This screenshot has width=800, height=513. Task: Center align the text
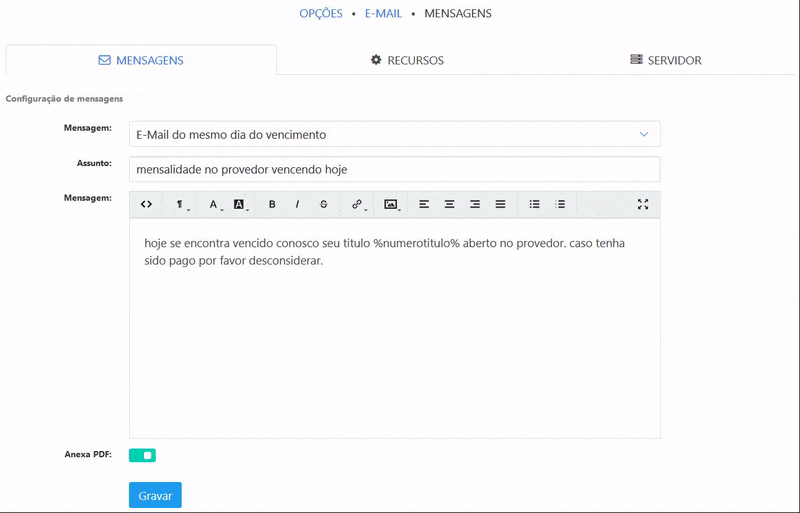tap(449, 204)
